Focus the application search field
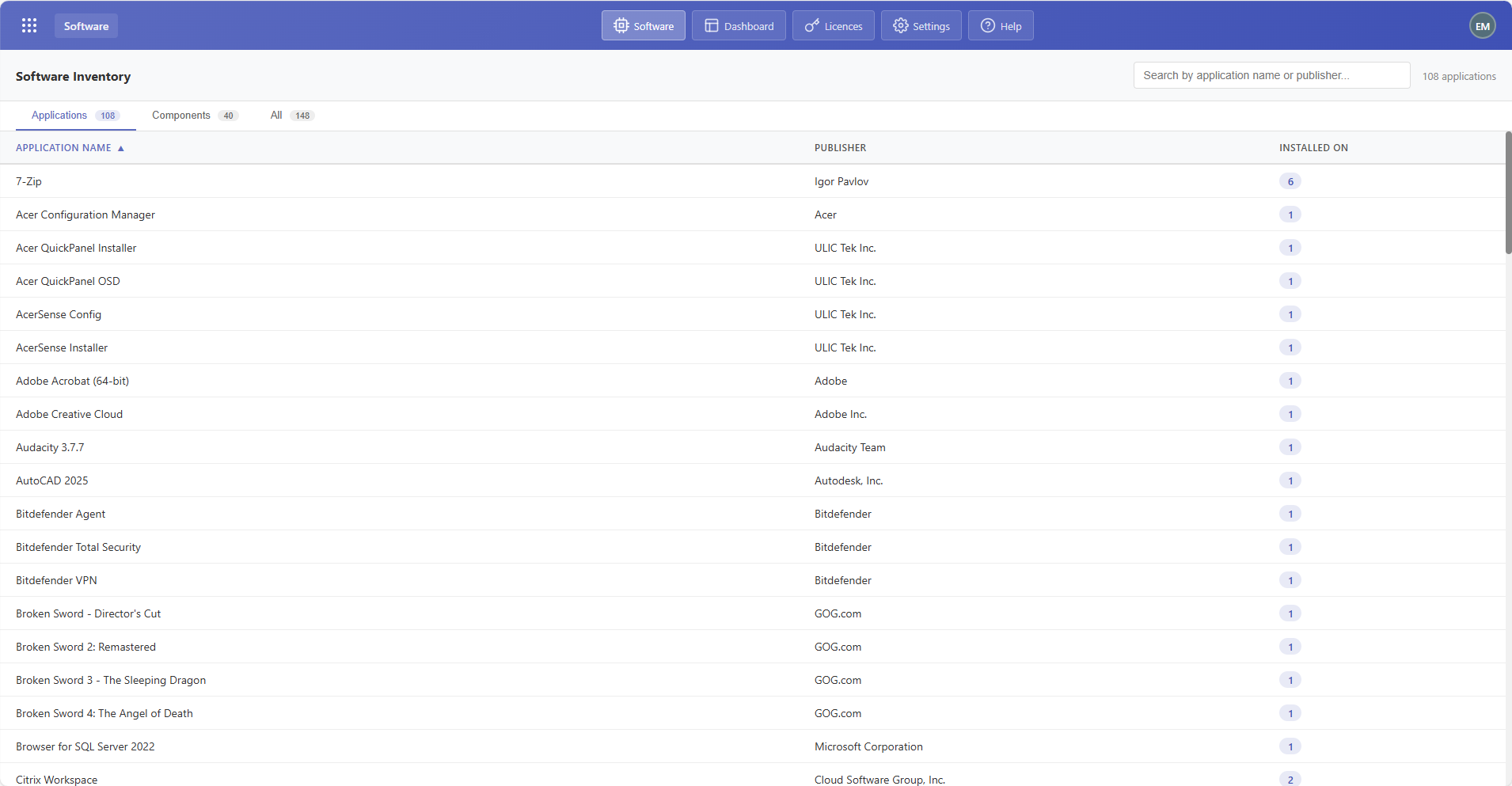The height and width of the screenshot is (786, 1512). (x=1271, y=75)
